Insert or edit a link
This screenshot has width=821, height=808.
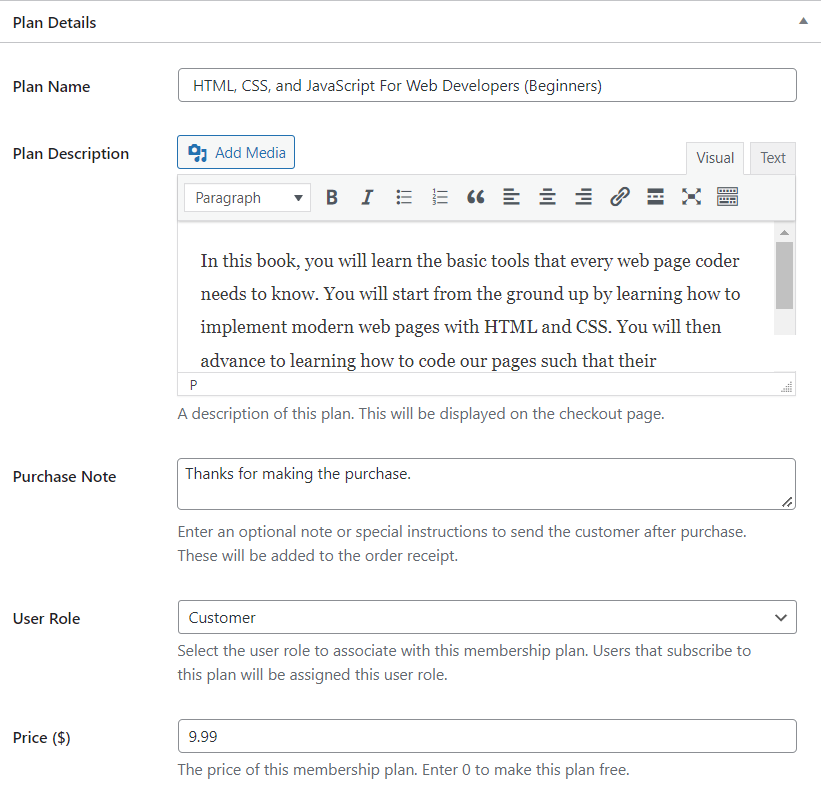pyautogui.click(x=619, y=197)
